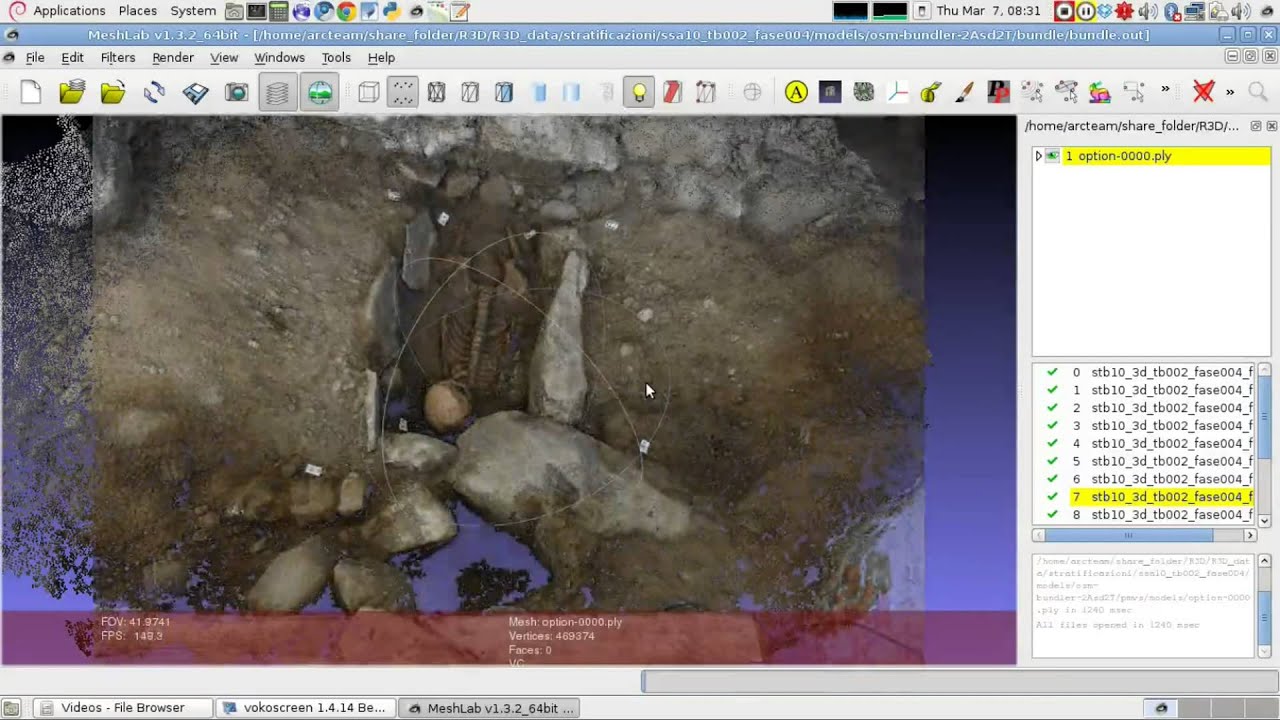Expand the option-0000.ply layer entry
This screenshot has height=720, width=1280.
point(1038,156)
